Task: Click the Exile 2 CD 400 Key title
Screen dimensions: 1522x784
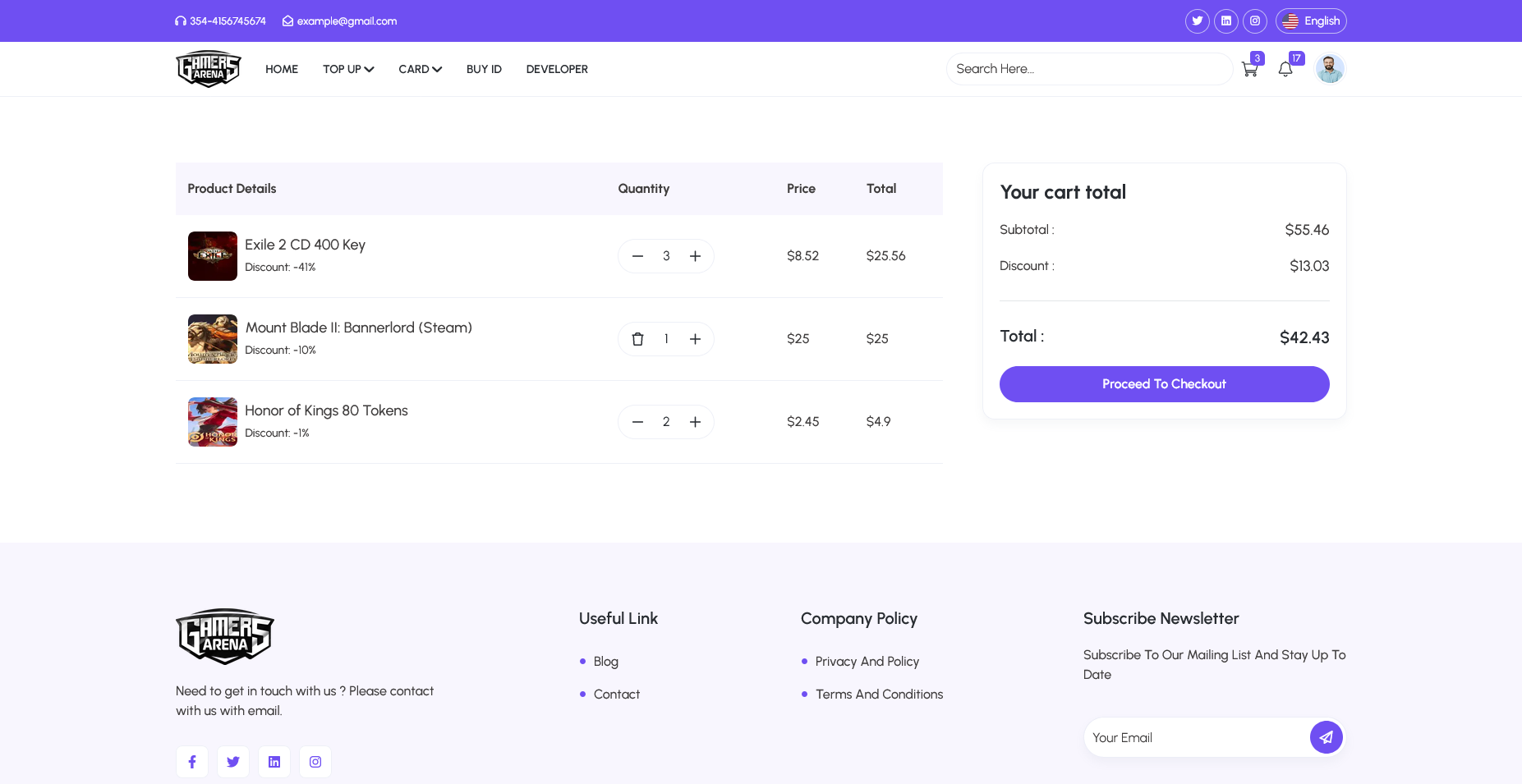Action: 305,245
